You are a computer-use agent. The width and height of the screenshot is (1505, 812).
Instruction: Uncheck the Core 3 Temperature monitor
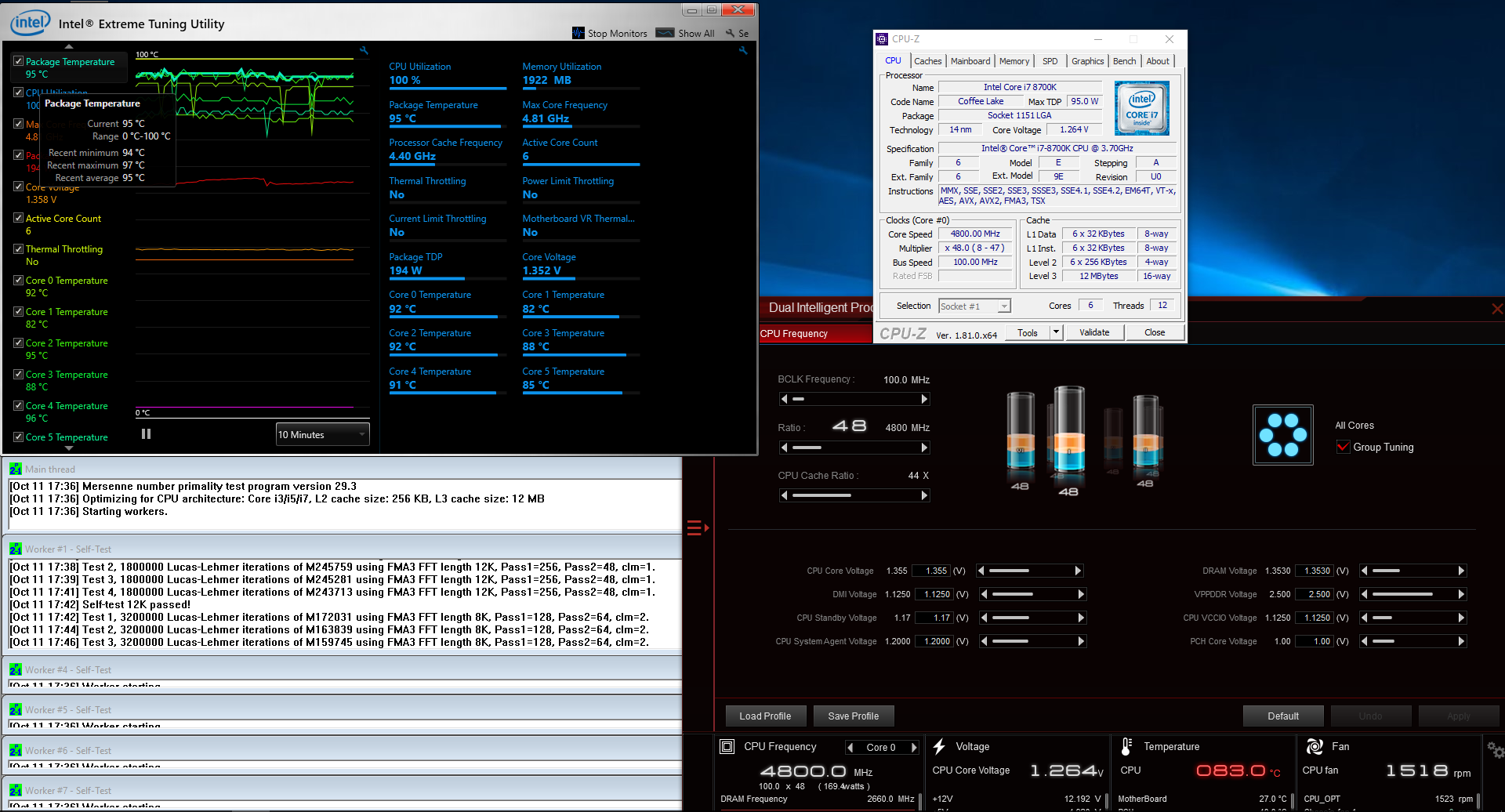[x=18, y=374]
